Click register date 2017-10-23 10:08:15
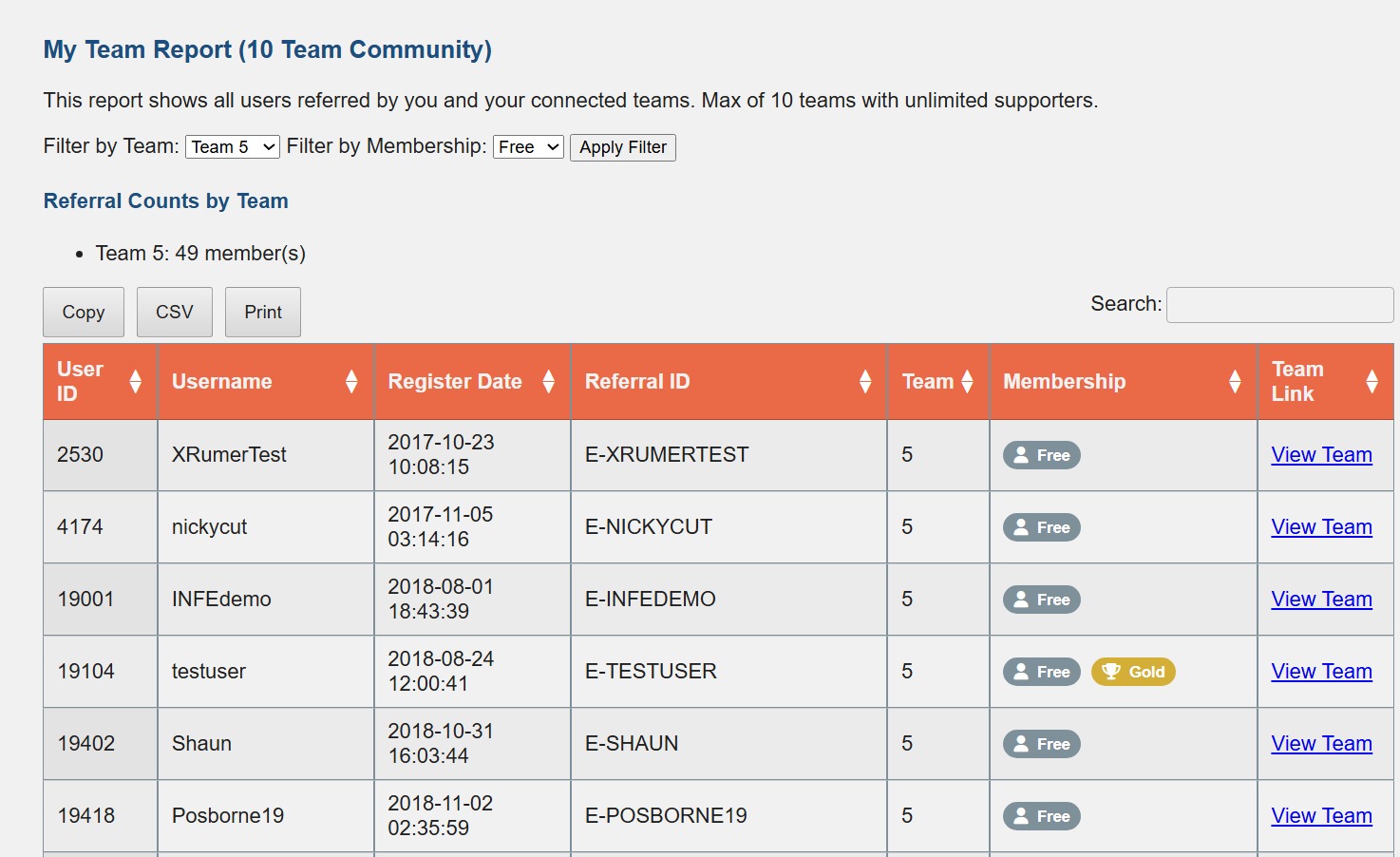The image size is (1400, 857). tap(441, 455)
